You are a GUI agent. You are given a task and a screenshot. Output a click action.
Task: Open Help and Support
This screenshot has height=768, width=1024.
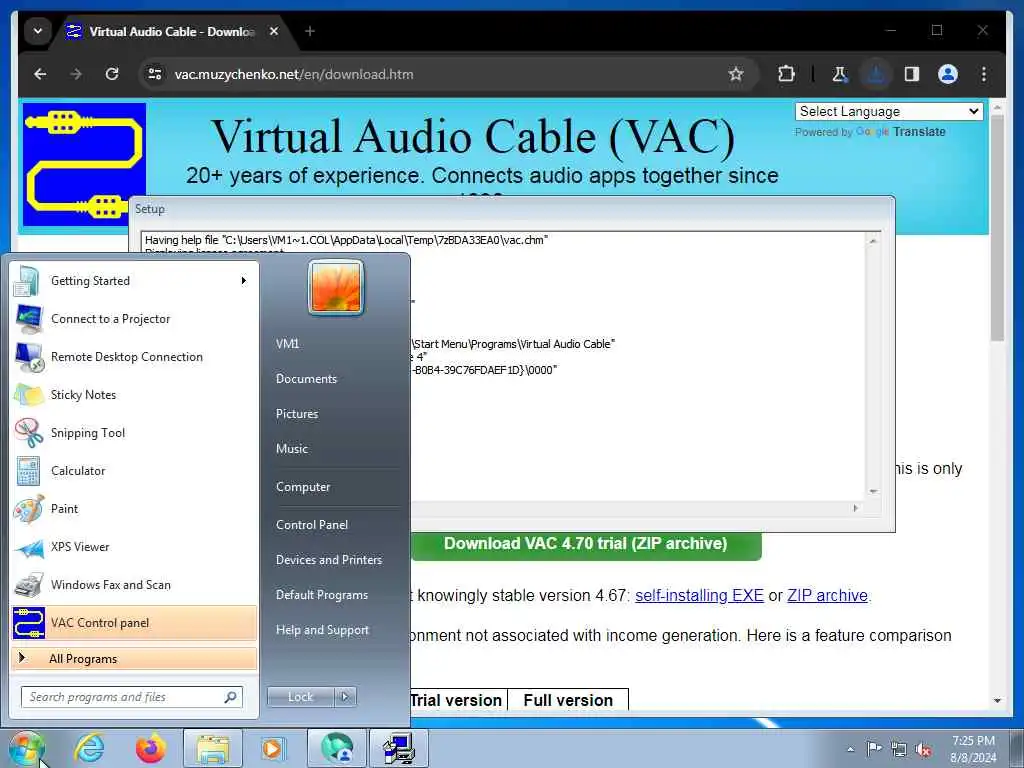point(323,630)
